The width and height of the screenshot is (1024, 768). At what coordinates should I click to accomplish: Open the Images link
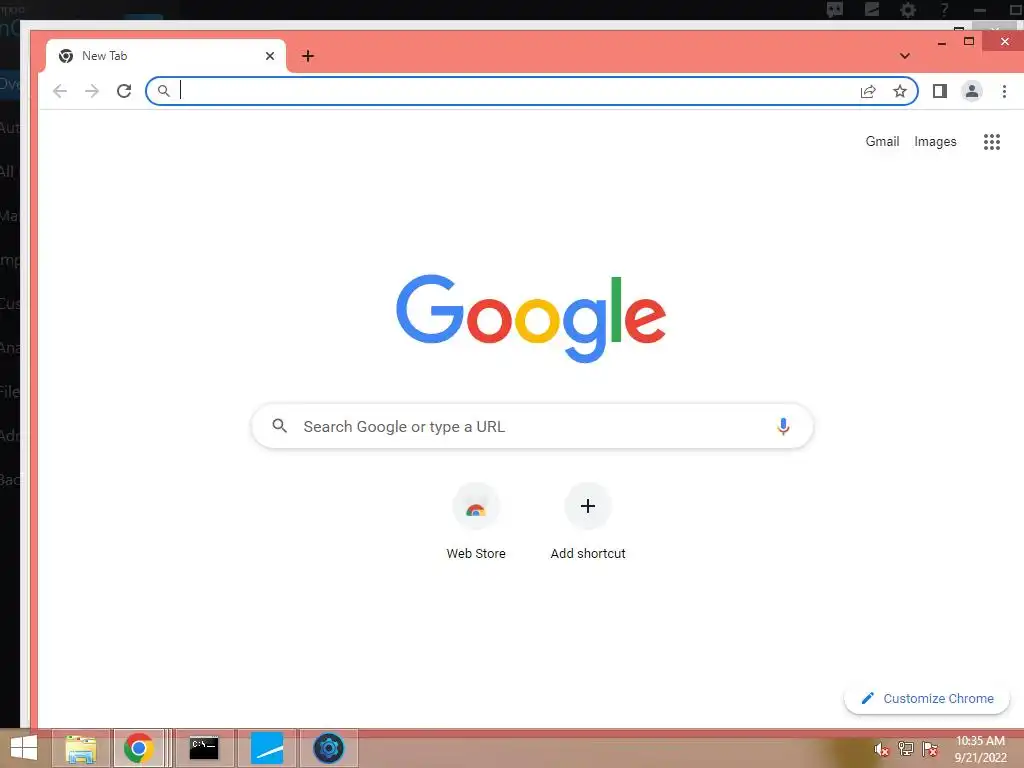[x=935, y=142]
